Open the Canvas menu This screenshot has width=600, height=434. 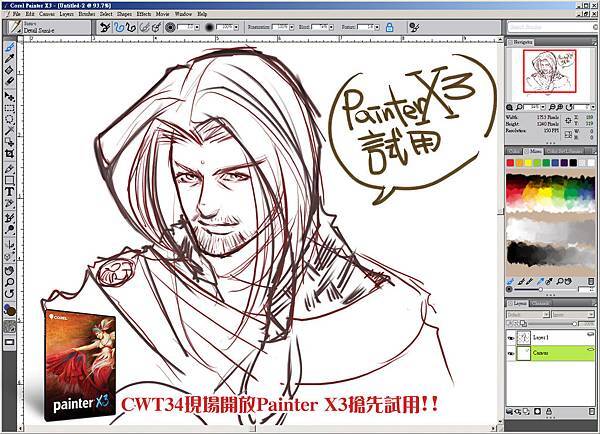pos(47,14)
